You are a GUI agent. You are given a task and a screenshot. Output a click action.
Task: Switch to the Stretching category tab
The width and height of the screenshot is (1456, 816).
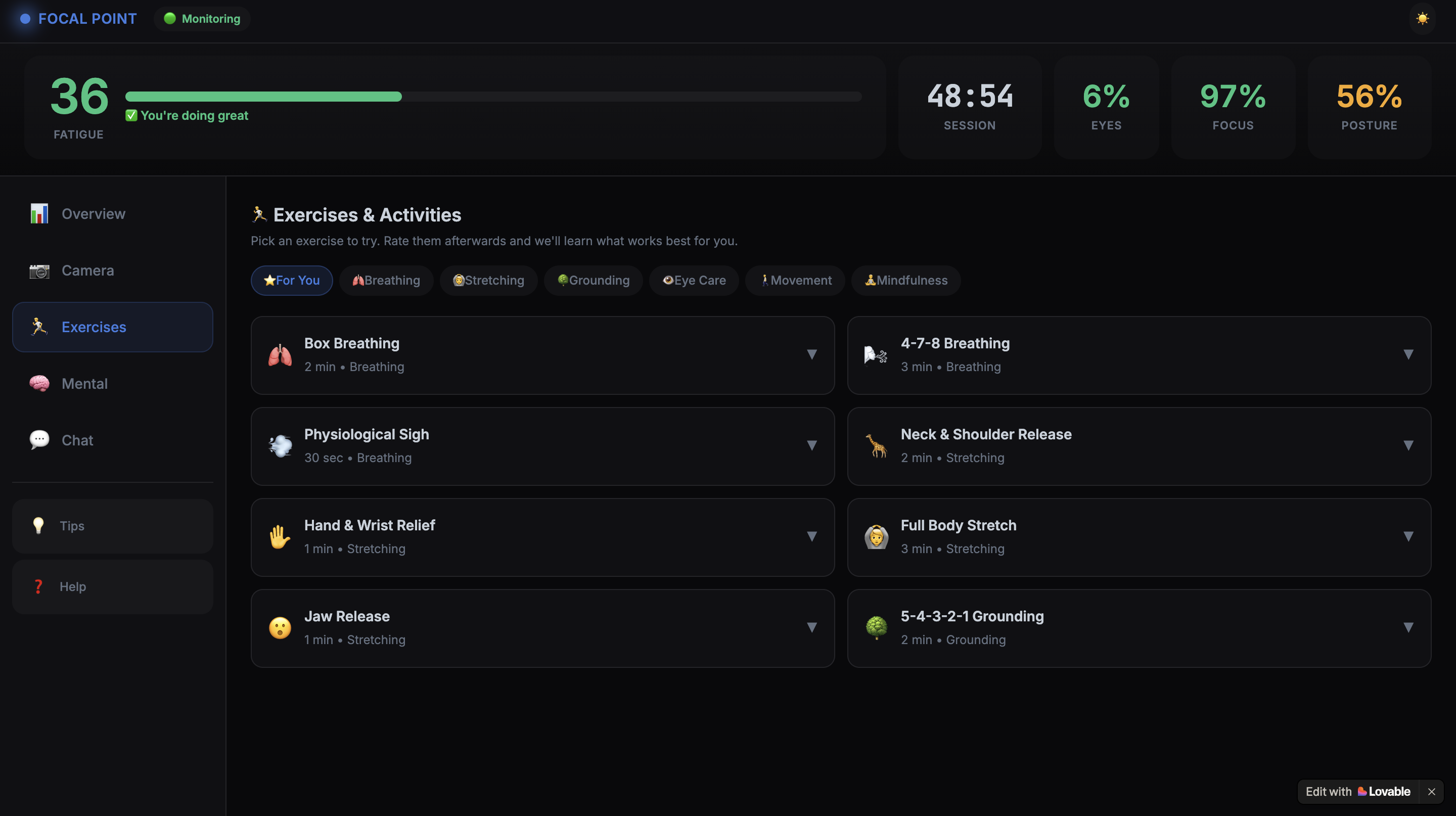click(488, 280)
